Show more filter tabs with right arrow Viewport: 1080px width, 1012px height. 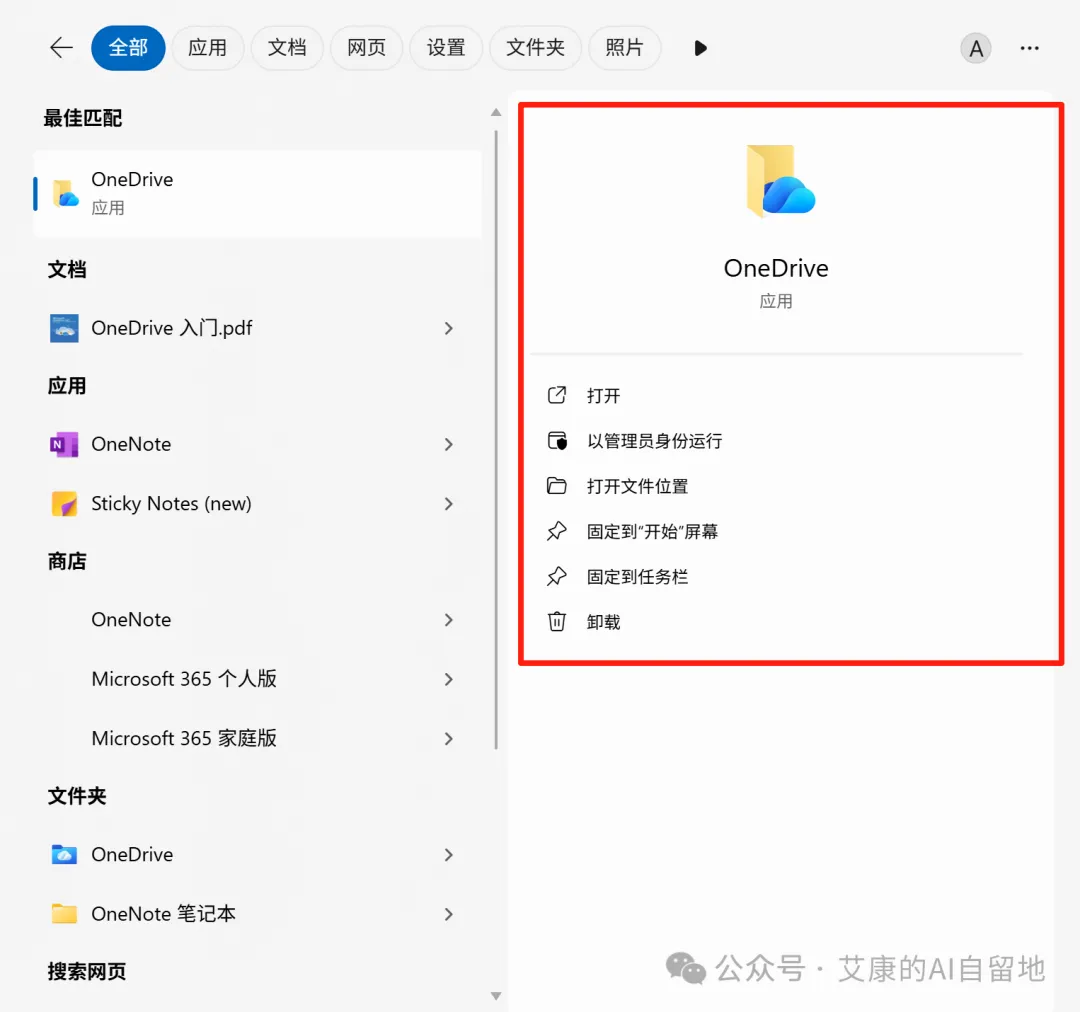pyautogui.click(x=700, y=48)
